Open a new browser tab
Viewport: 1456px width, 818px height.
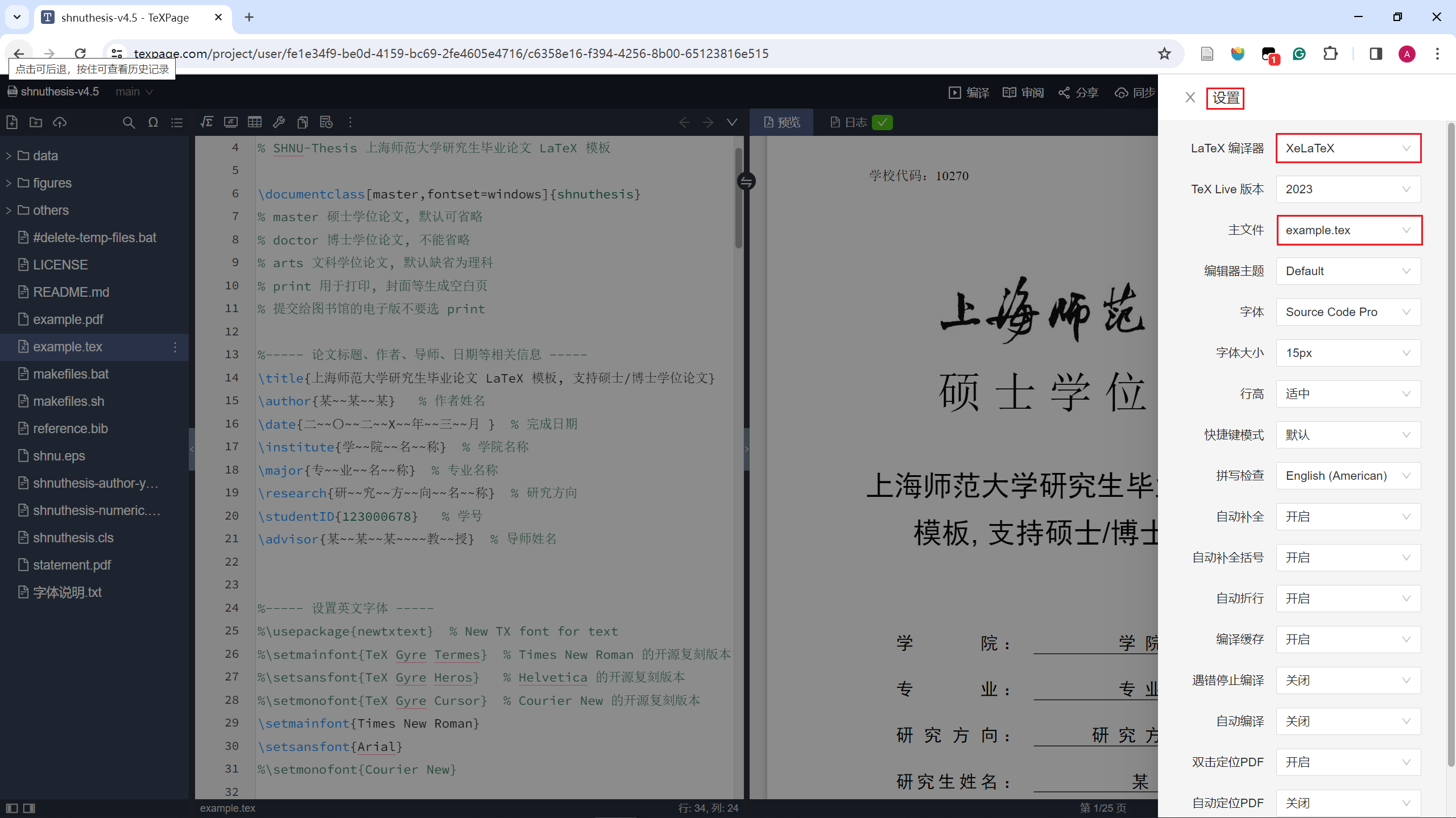(x=249, y=18)
